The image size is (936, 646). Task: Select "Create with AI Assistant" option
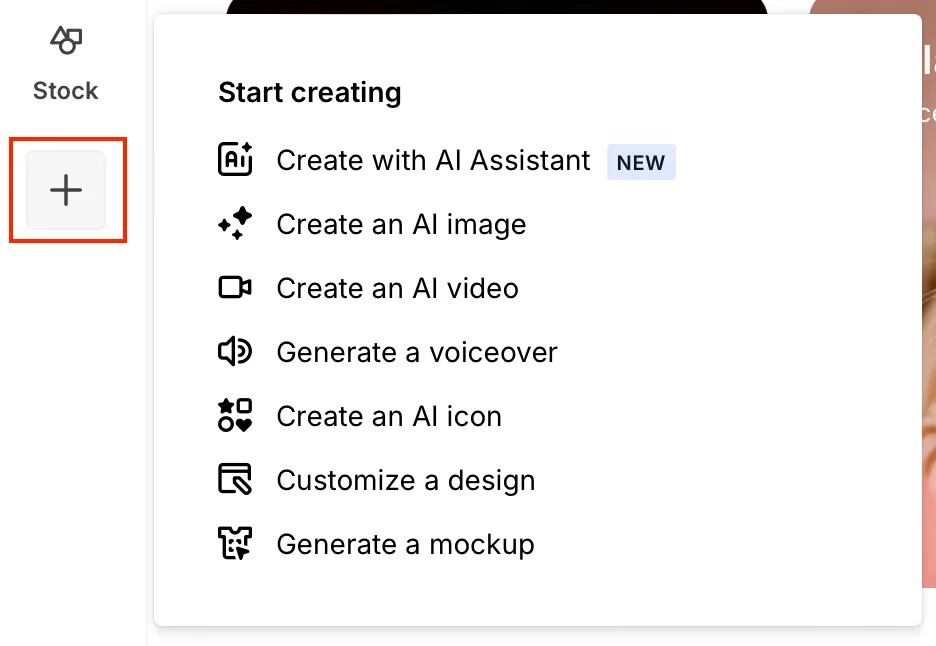click(x=433, y=160)
